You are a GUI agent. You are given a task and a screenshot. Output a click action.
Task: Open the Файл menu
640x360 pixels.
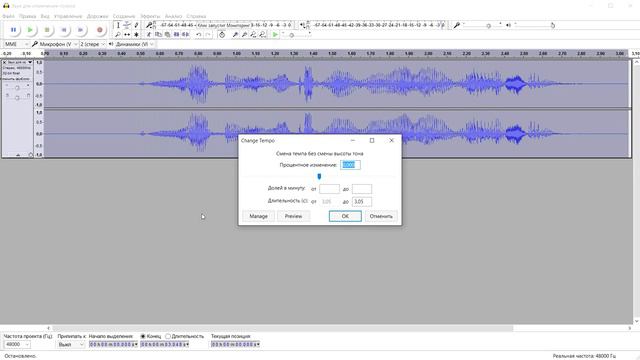tap(8, 16)
